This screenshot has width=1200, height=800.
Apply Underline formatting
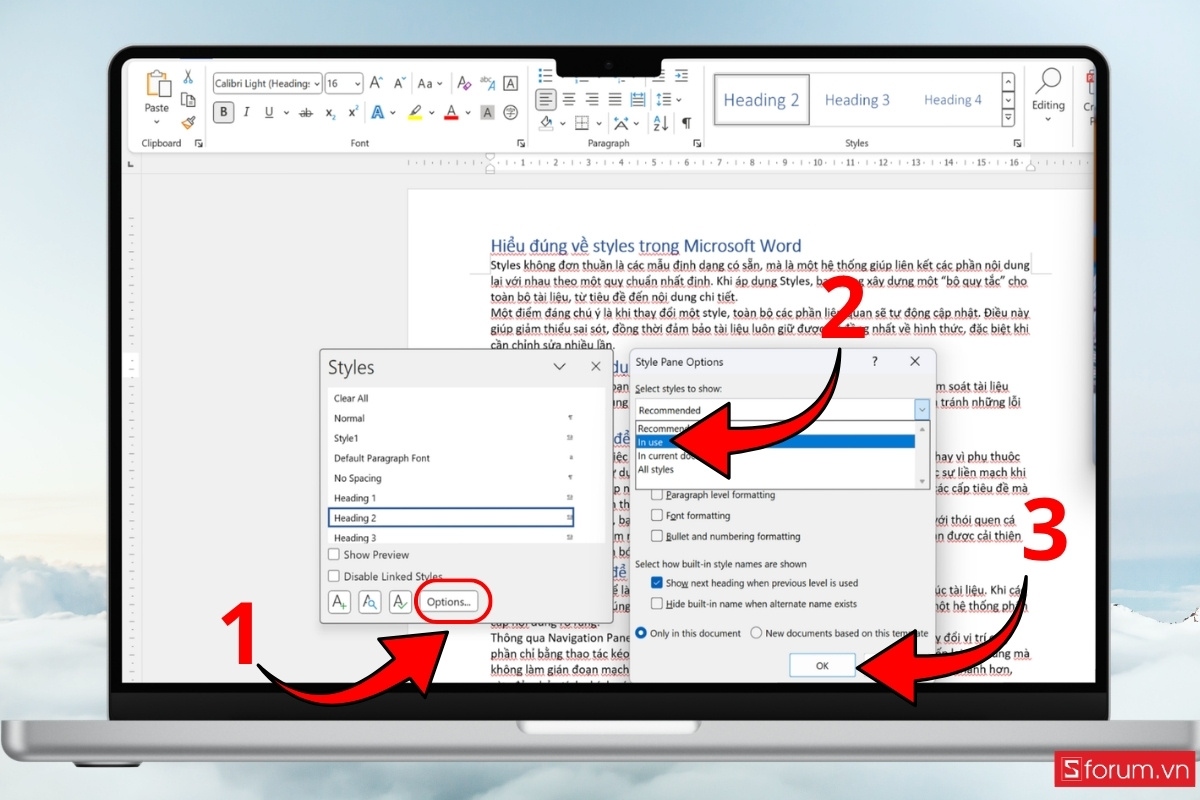pyautogui.click(x=269, y=112)
